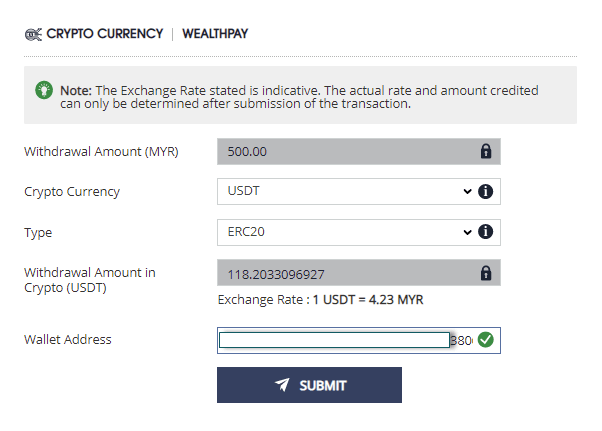
Task: Click info icon beside Crypto Currency dropdown
Action: [486, 192]
